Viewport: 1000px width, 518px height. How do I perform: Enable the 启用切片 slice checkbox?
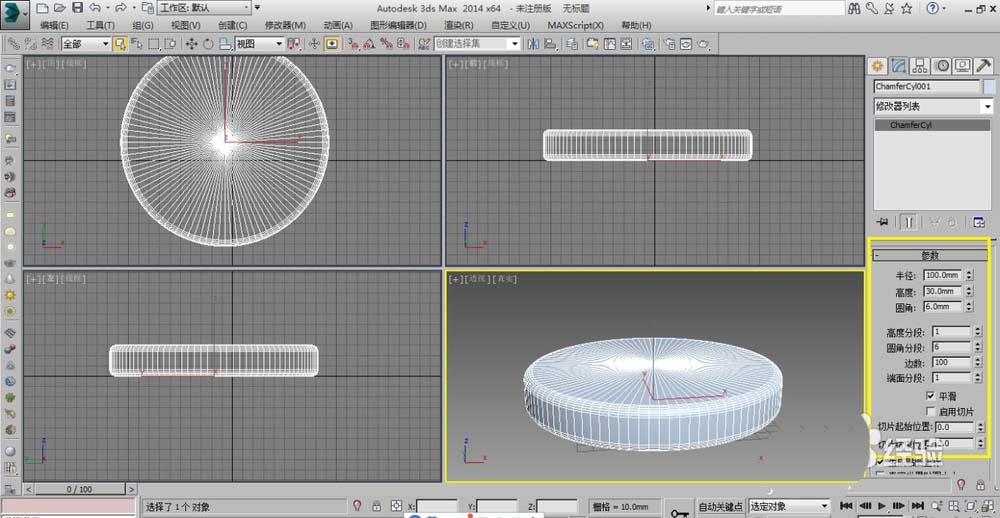coord(930,411)
